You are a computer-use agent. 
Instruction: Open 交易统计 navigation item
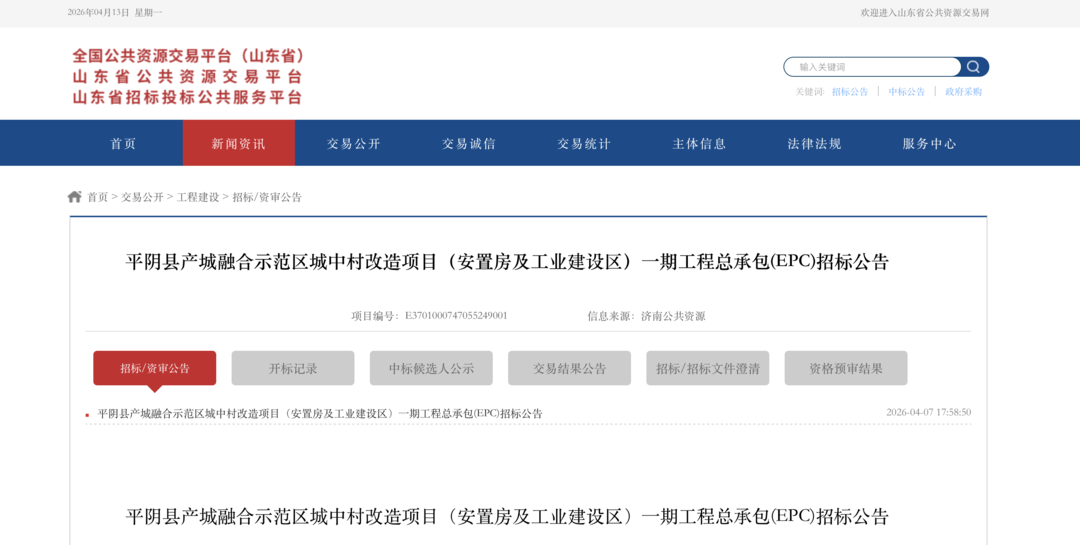tap(584, 143)
